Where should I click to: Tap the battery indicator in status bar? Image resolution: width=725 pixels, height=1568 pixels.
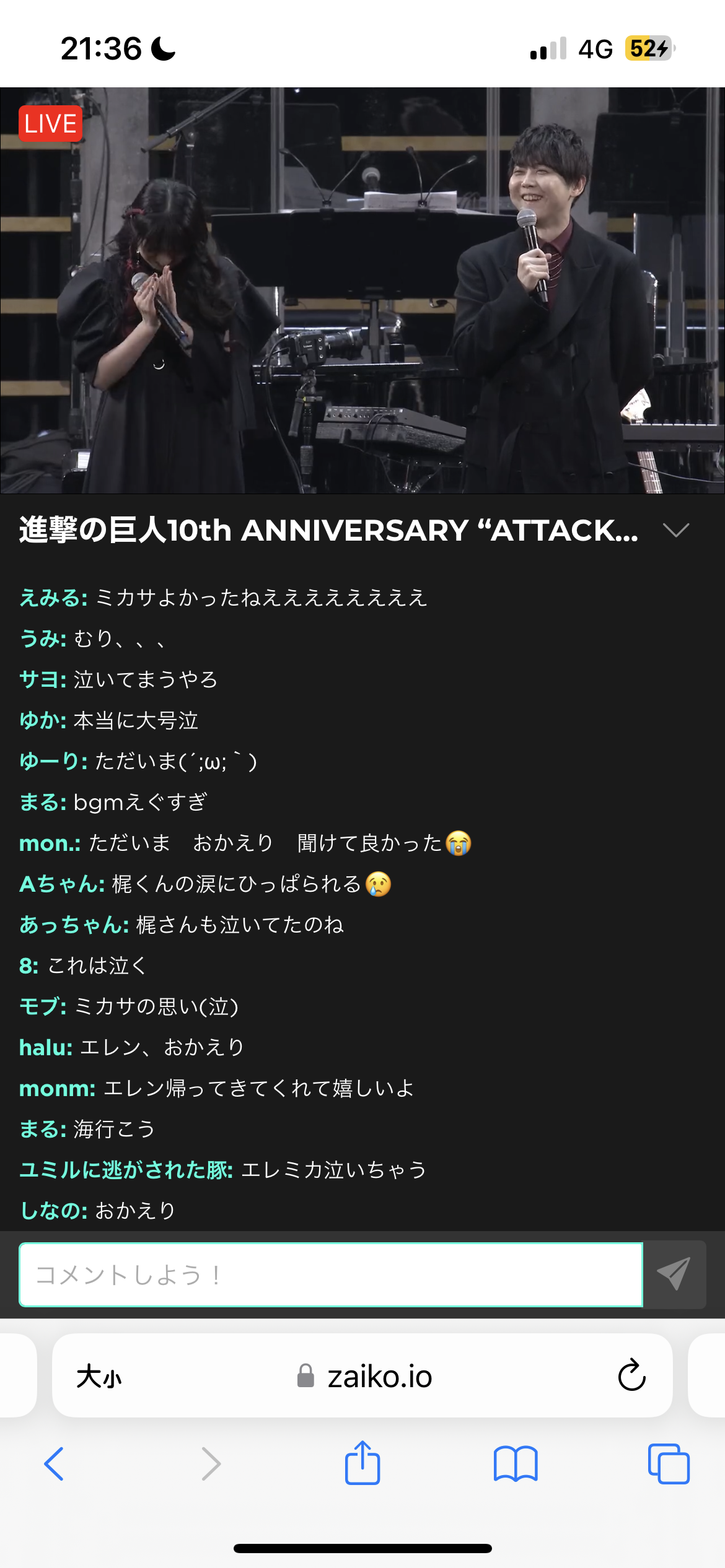(649, 48)
